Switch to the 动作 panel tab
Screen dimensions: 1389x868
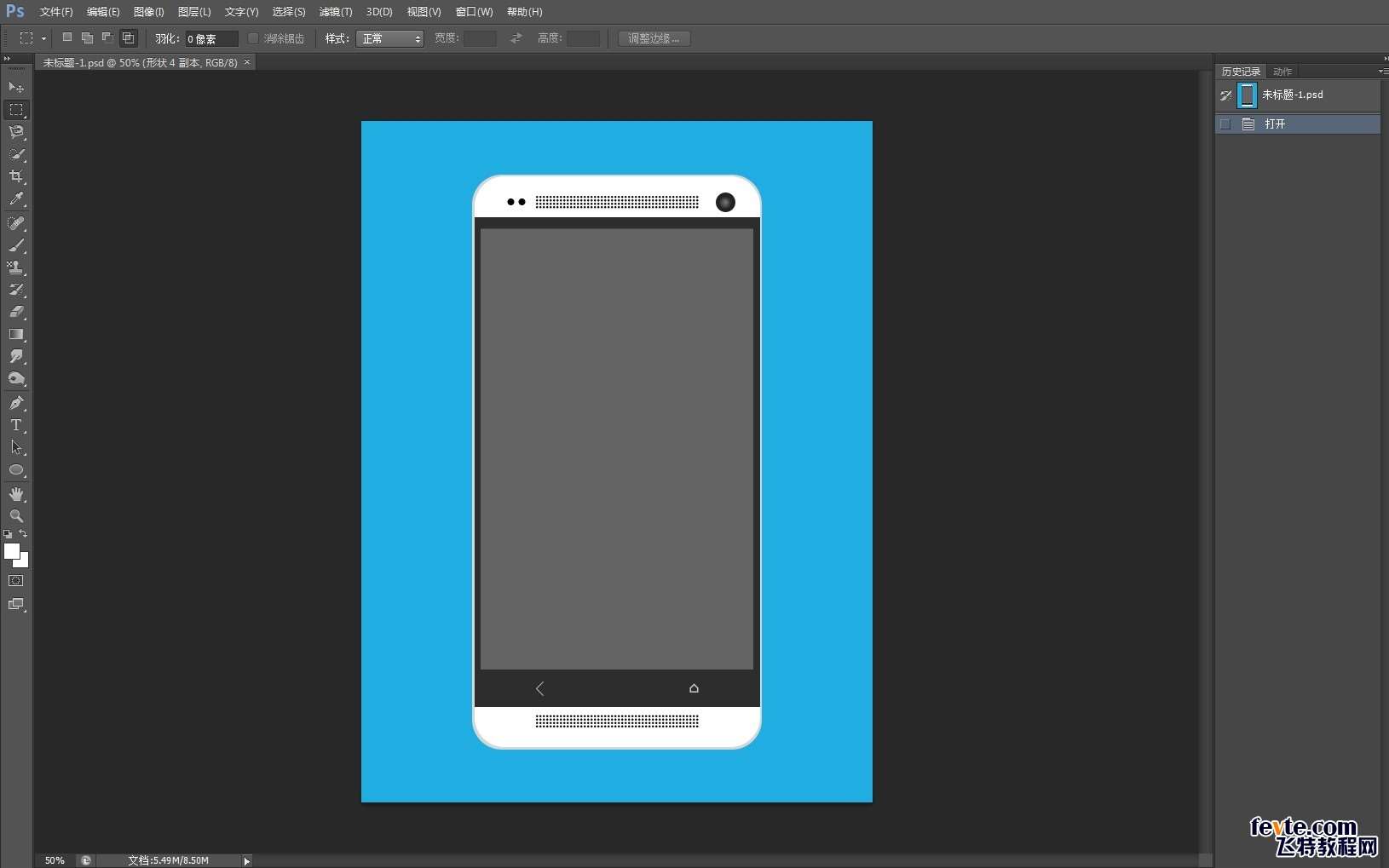tap(1282, 72)
